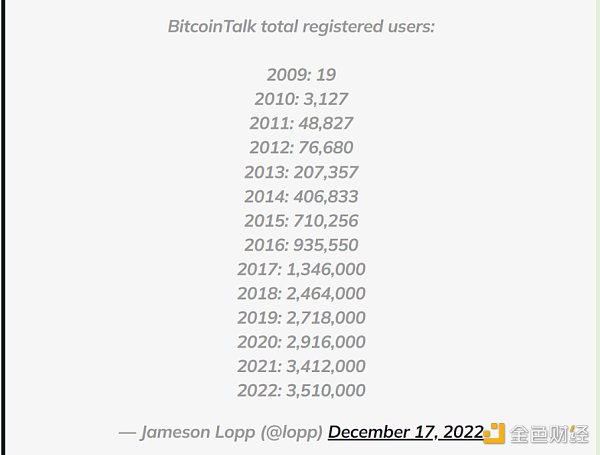Viewport: 600px width, 455px height.
Task: Click the 2019: 2,718,000 line
Action: pos(301,317)
